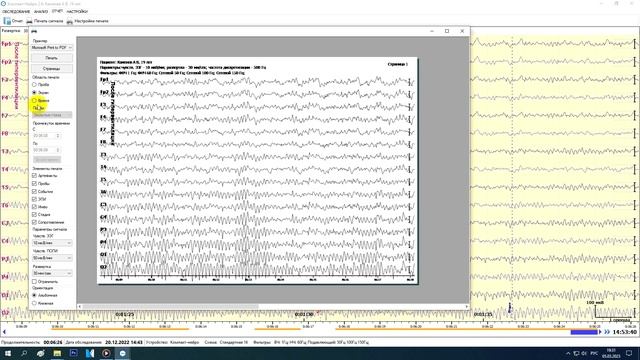640x360 pixels.
Task: Maximize the print preview dialog
Action: (447, 31)
